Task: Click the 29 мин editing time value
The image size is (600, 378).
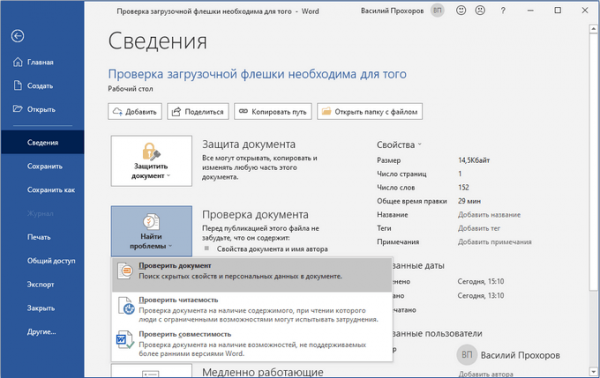Action: click(x=469, y=201)
